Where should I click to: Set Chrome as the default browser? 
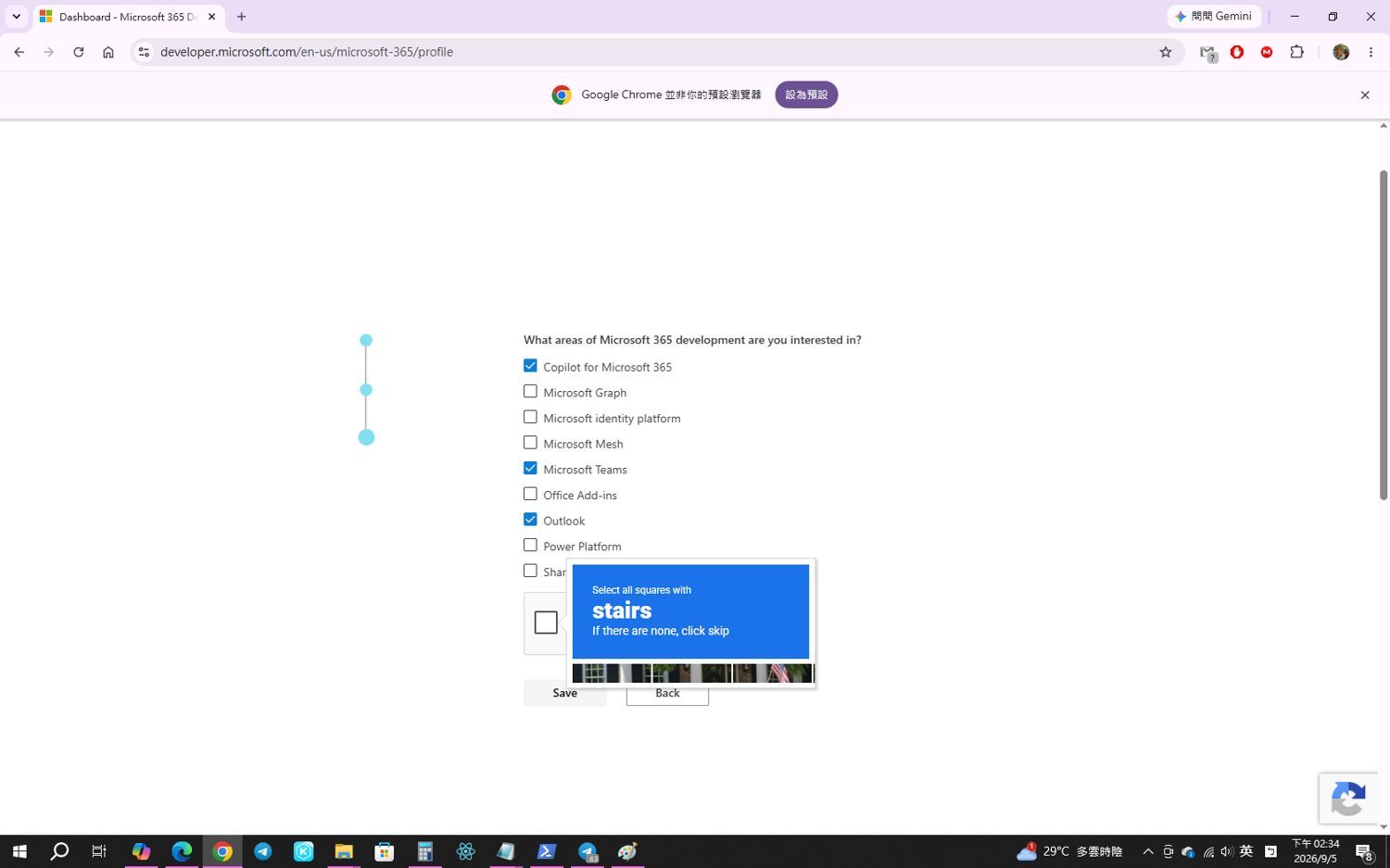[x=806, y=94]
